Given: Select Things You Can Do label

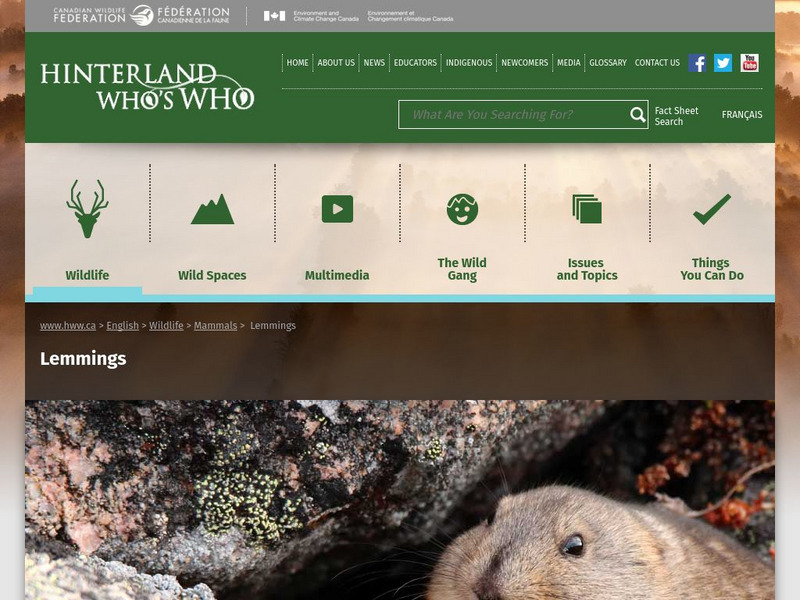Looking at the screenshot, I should coord(712,269).
